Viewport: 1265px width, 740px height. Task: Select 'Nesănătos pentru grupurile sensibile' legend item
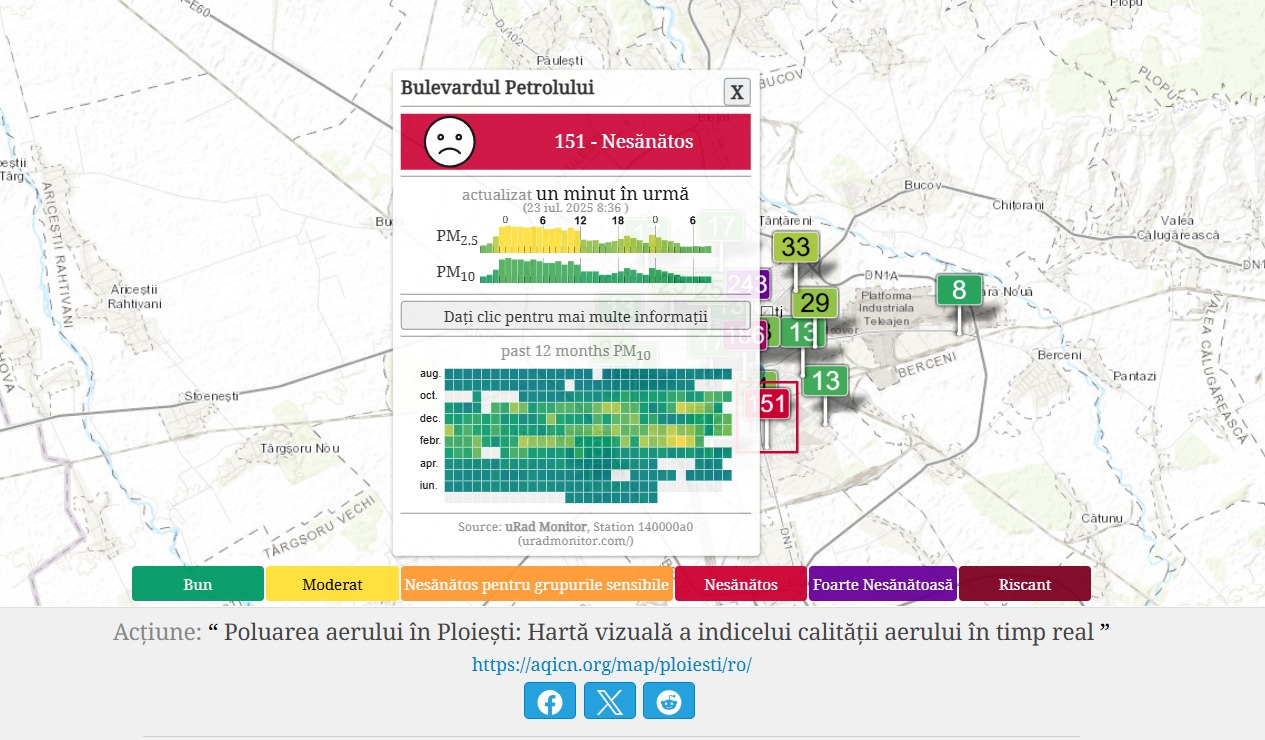click(x=537, y=584)
